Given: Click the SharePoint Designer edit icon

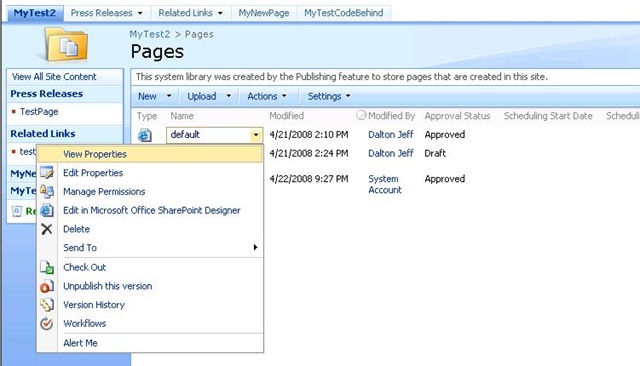Looking at the screenshot, I should [47, 210].
